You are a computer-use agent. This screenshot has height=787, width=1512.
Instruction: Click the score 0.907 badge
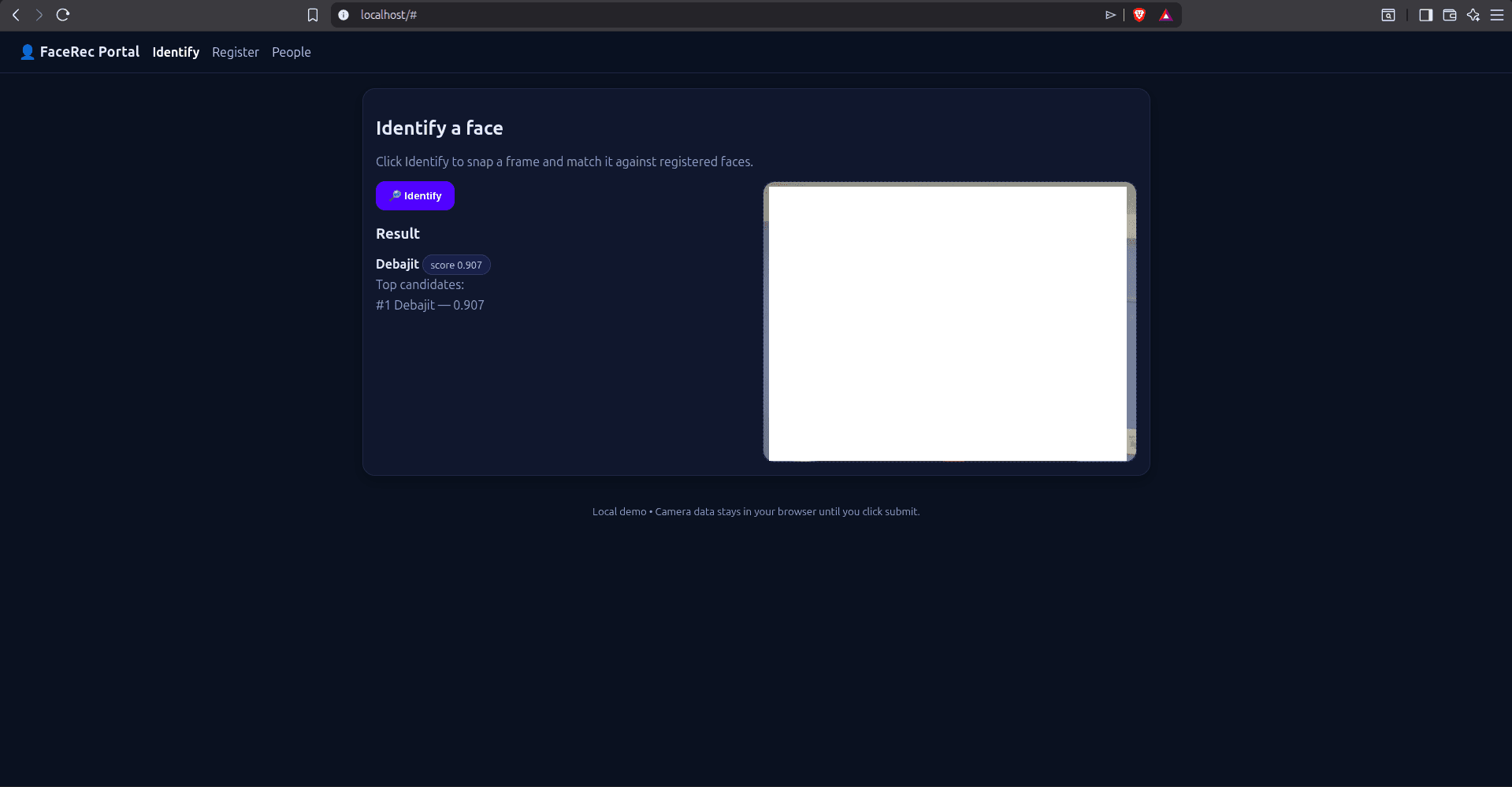[456, 265]
